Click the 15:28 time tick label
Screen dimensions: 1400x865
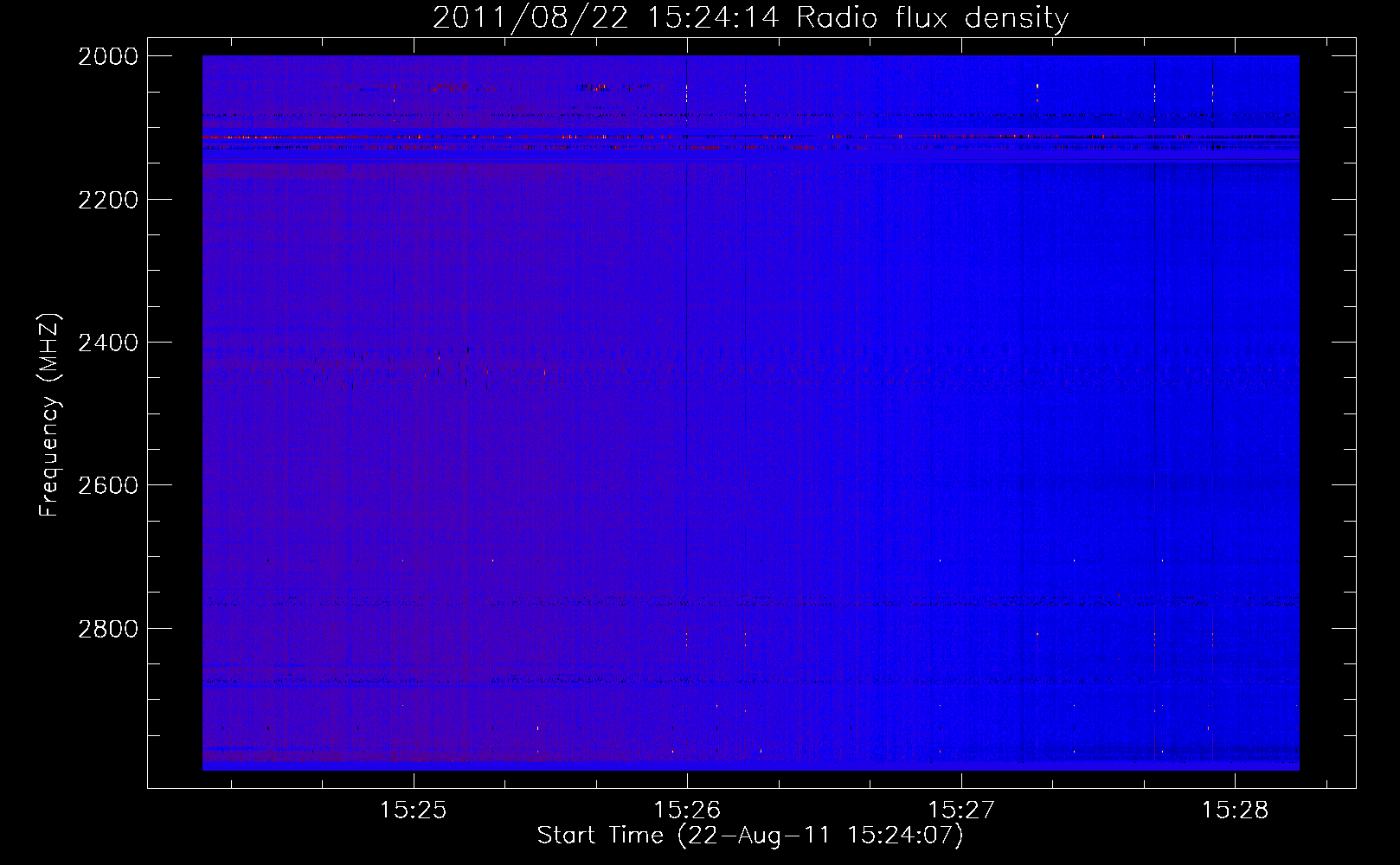coord(1235,811)
